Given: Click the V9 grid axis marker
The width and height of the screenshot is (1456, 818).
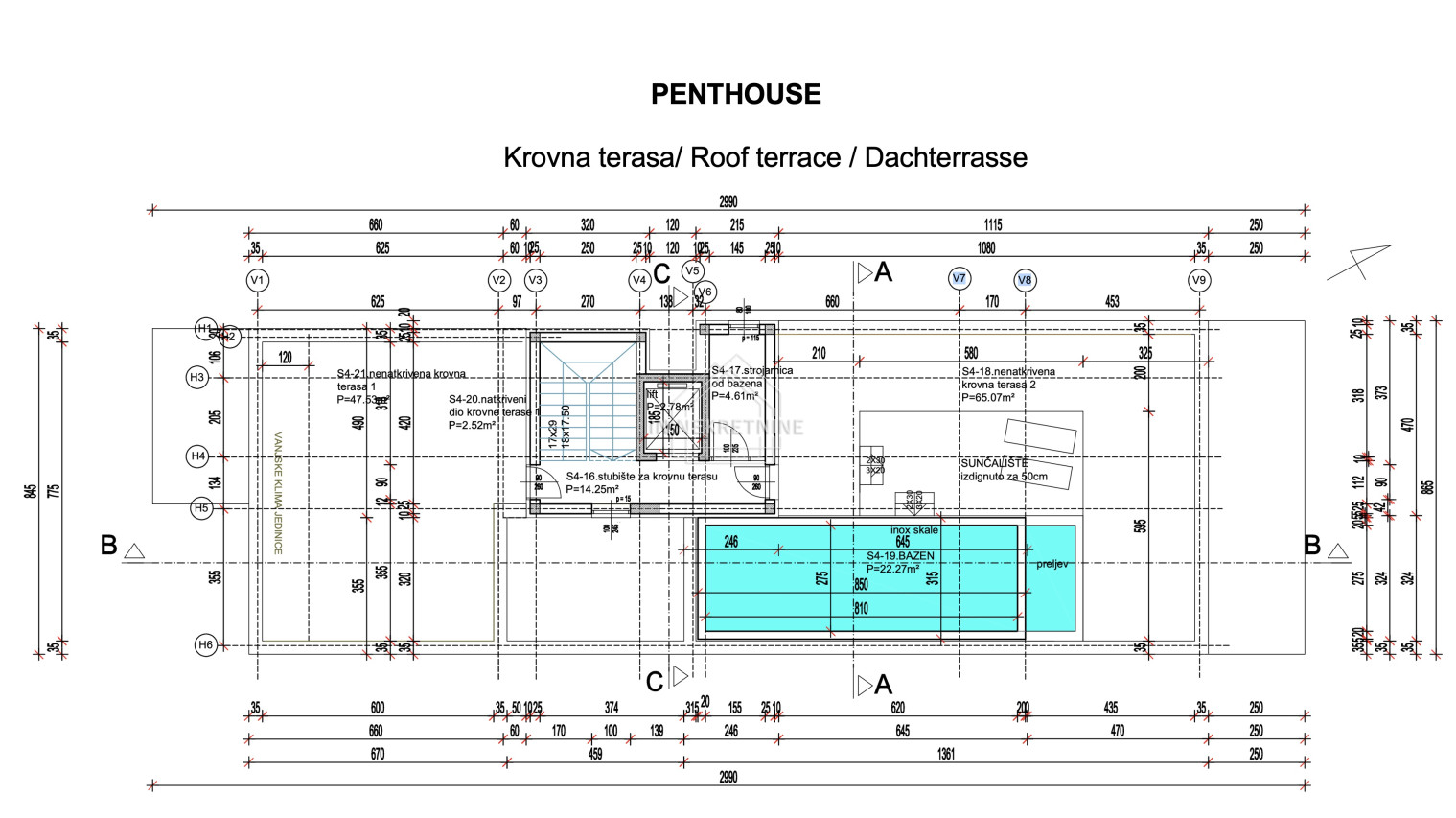Looking at the screenshot, I should pyautogui.click(x=1199, y=281).
